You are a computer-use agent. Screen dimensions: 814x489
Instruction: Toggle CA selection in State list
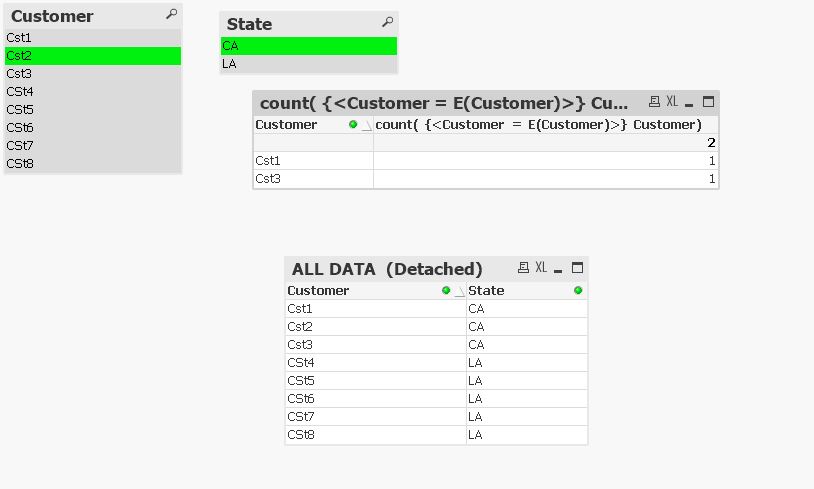[x=308, y=46]
